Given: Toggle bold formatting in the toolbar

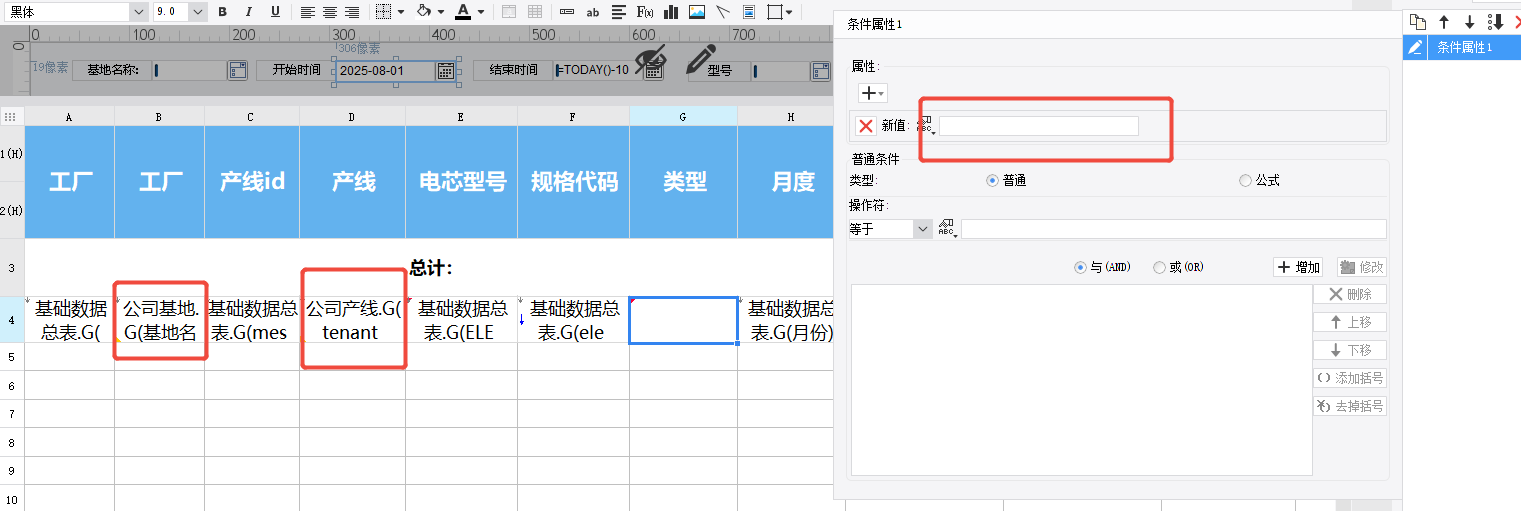Looking at the screenshot, I should [x=222, y=12].
